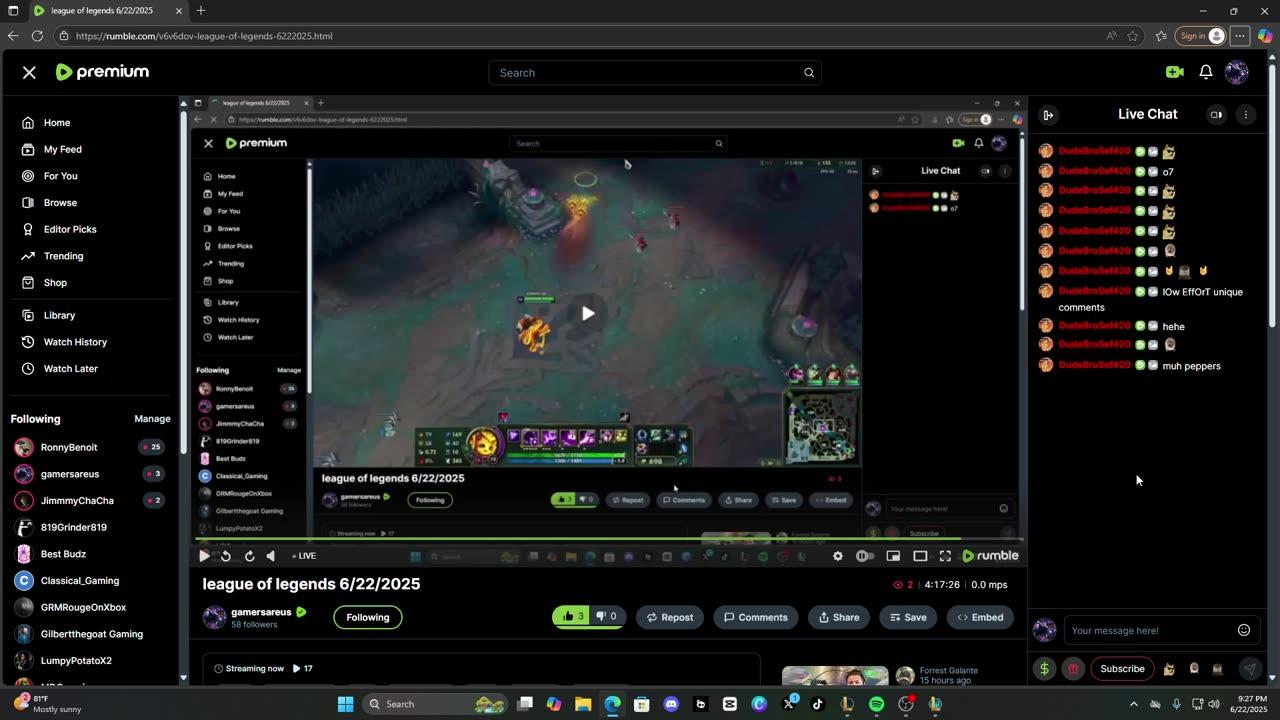Image resolution: width=1280 pixels, height=720 pixels.
Task: Collapse the Live Chat panel arrow
Action: 1048,115
